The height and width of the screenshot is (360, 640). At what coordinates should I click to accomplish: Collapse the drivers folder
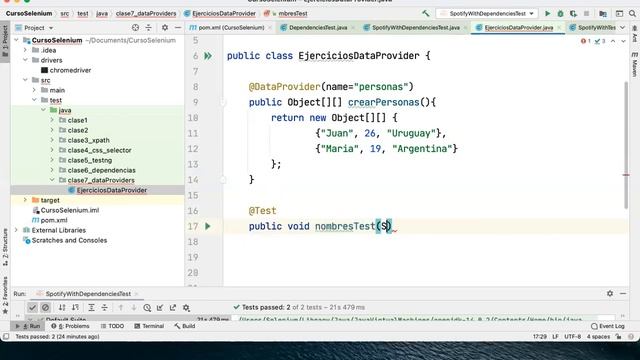tap(25, 60)
